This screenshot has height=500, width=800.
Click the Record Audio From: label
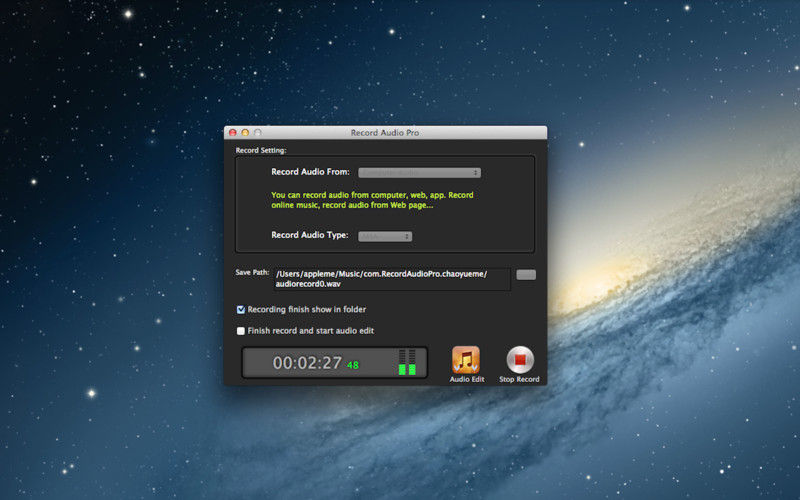(310, 172)
